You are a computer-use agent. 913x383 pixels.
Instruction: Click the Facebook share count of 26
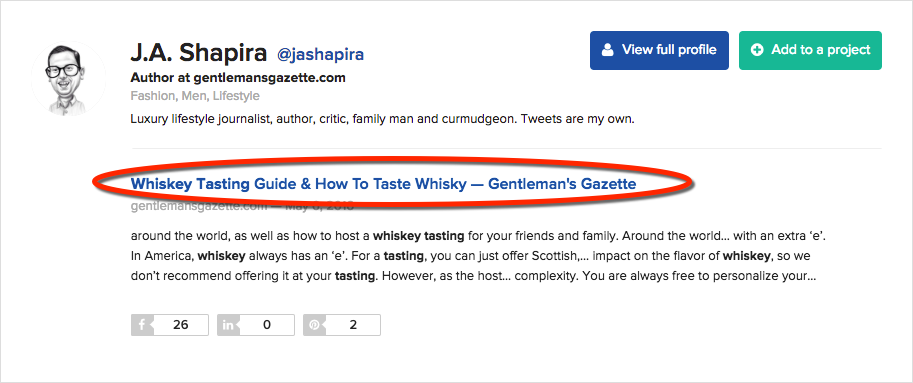click(x=181, y=325)
